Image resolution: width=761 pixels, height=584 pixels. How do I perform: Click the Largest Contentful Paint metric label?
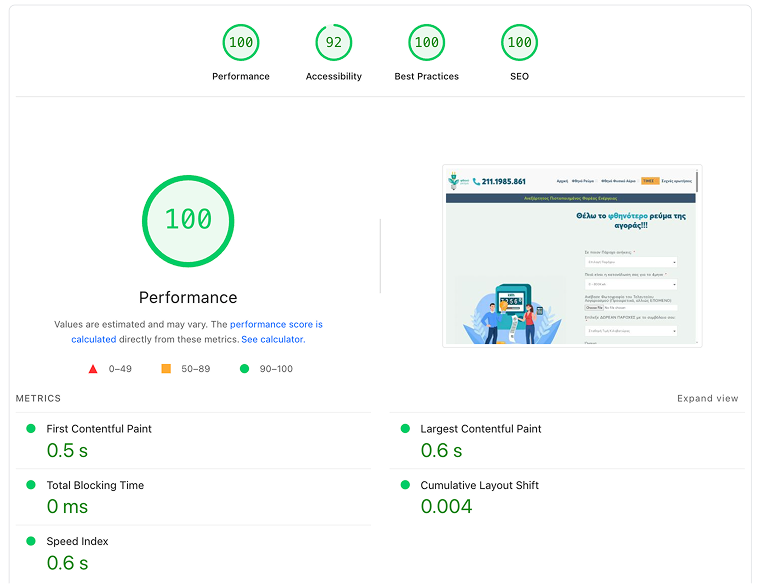coord(481,429)
